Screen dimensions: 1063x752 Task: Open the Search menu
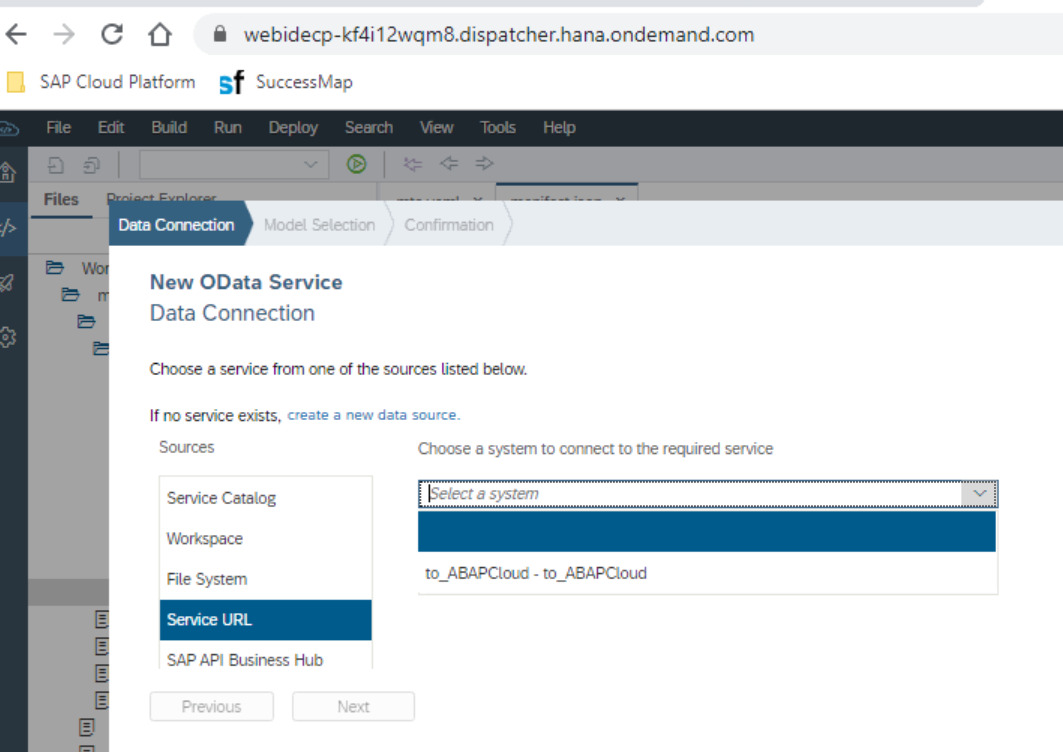369,127
